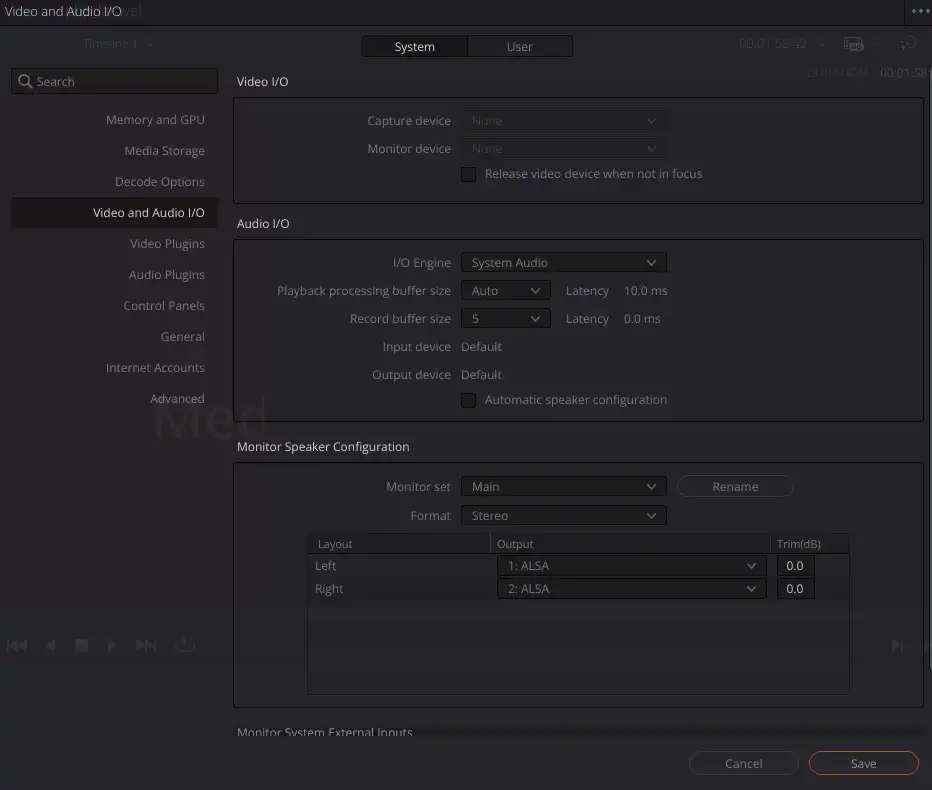Switch to the System tab

click(415, 46)
